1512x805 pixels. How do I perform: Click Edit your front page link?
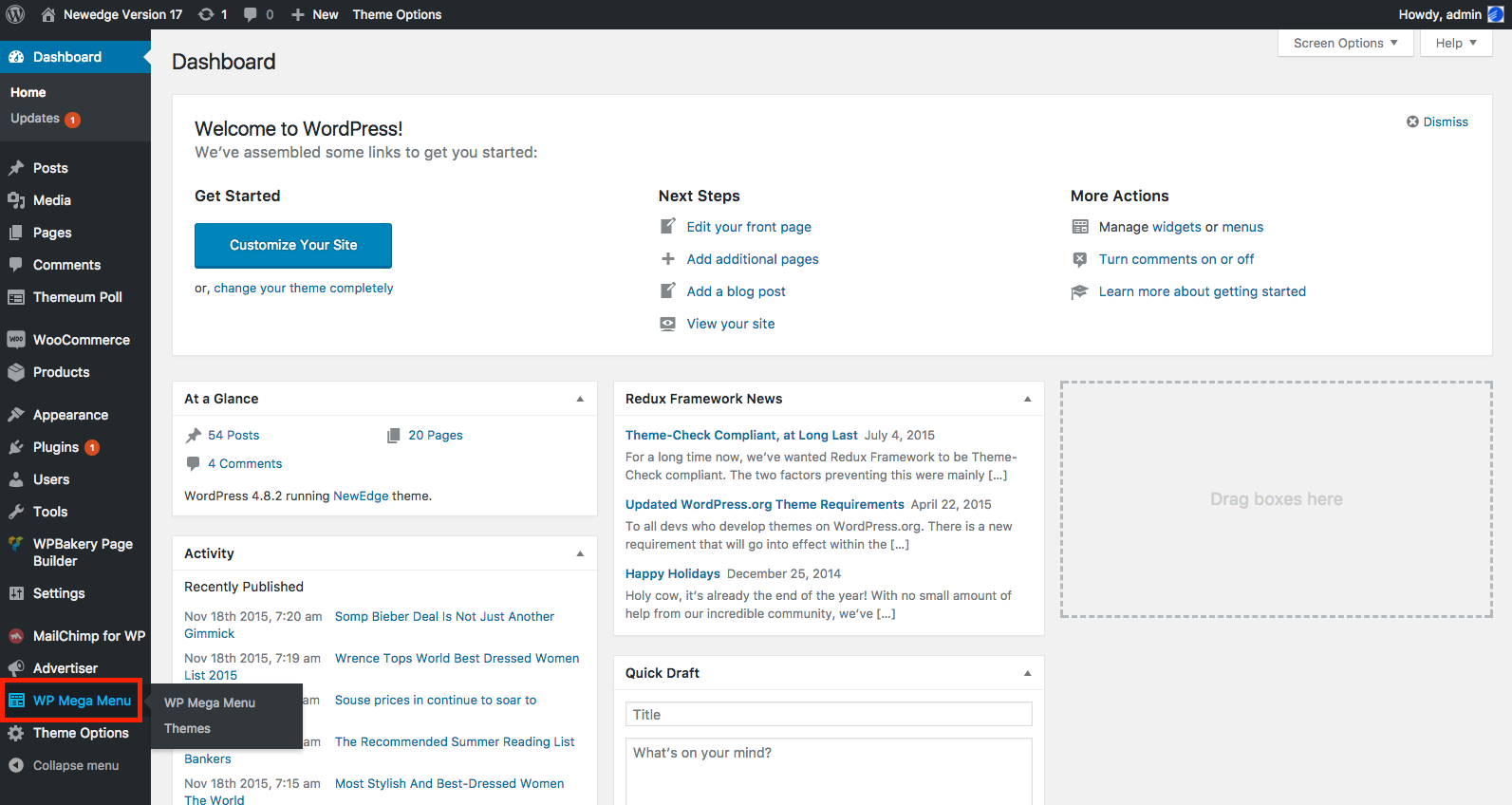coord(749,227)
